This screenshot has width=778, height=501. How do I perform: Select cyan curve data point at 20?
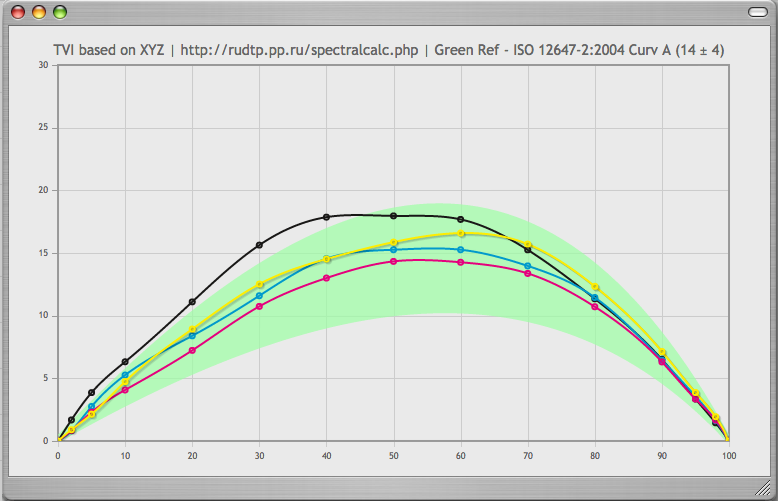(192, 336)
